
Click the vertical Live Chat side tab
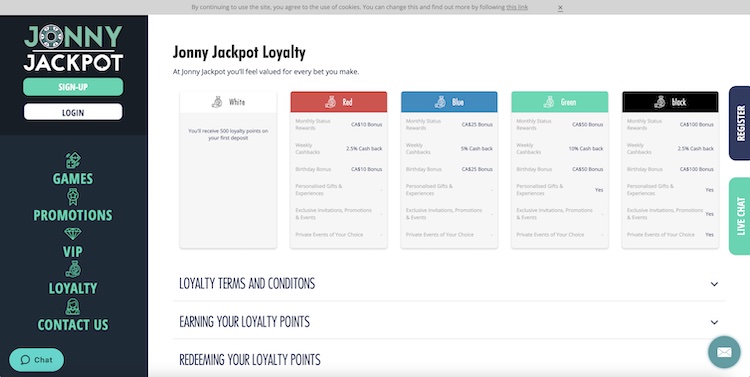tap(740, 216)
